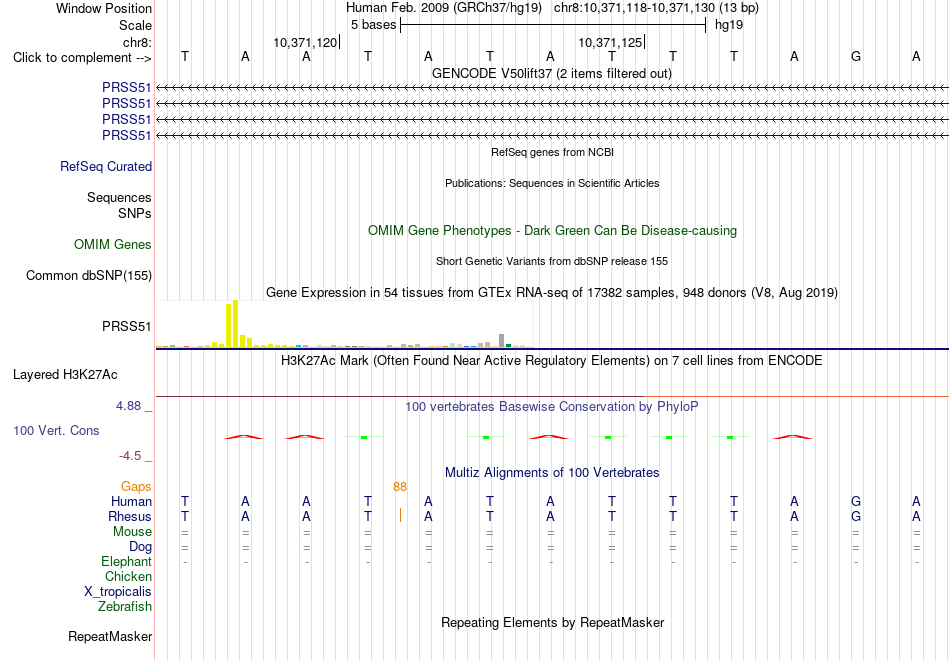Select the Mouse alignment row label
Image resolution: width=950 pixels, height=660 pixels.
tap(132, 532)
